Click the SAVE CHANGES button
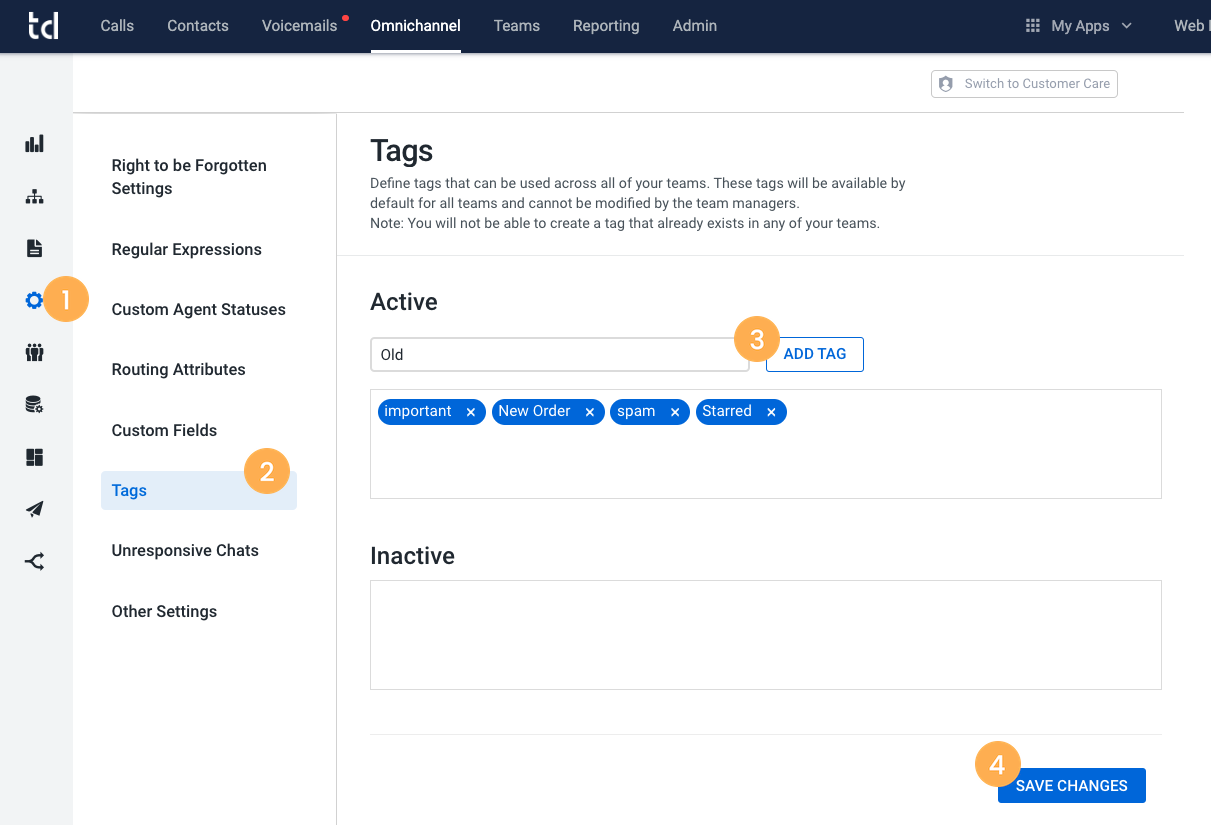Image resolution: width=1211 pixels, height=825 pixels. point(1072,786)
